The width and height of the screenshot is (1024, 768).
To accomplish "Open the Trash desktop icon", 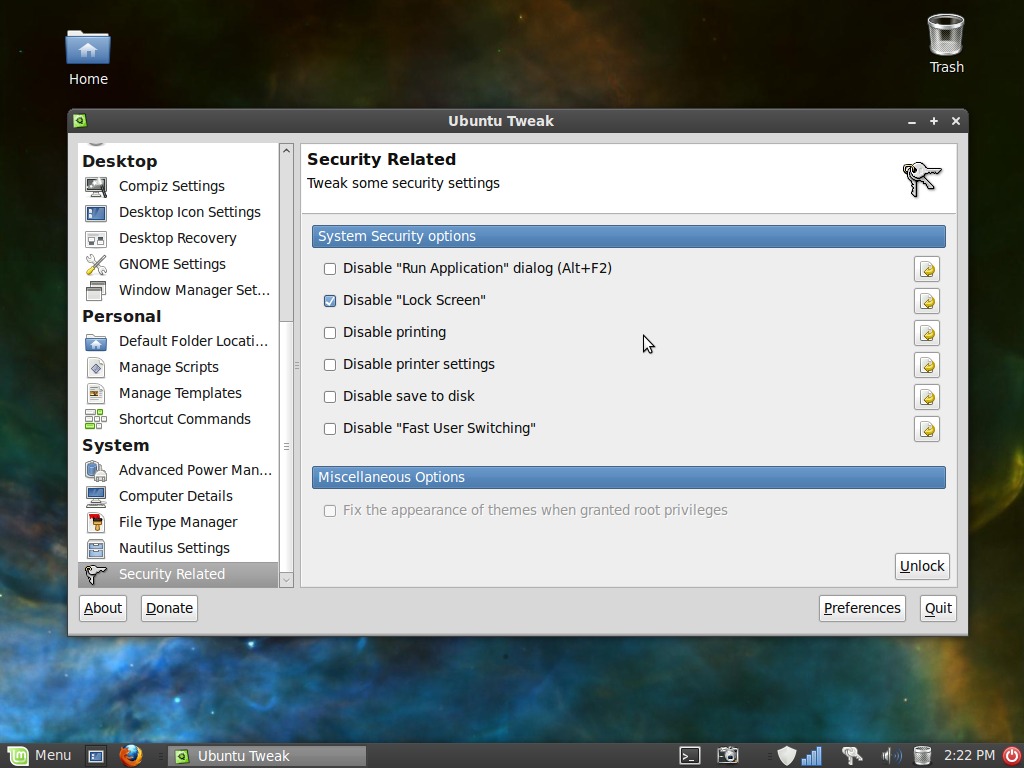I will click(946, 44).
